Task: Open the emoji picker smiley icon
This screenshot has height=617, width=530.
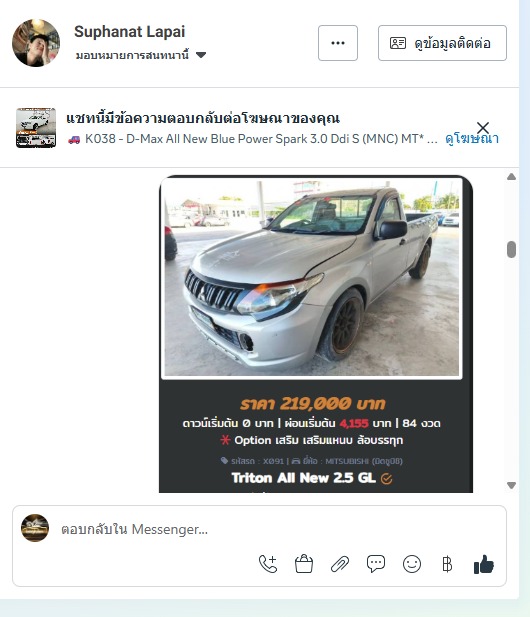Action: pos(412,564)
